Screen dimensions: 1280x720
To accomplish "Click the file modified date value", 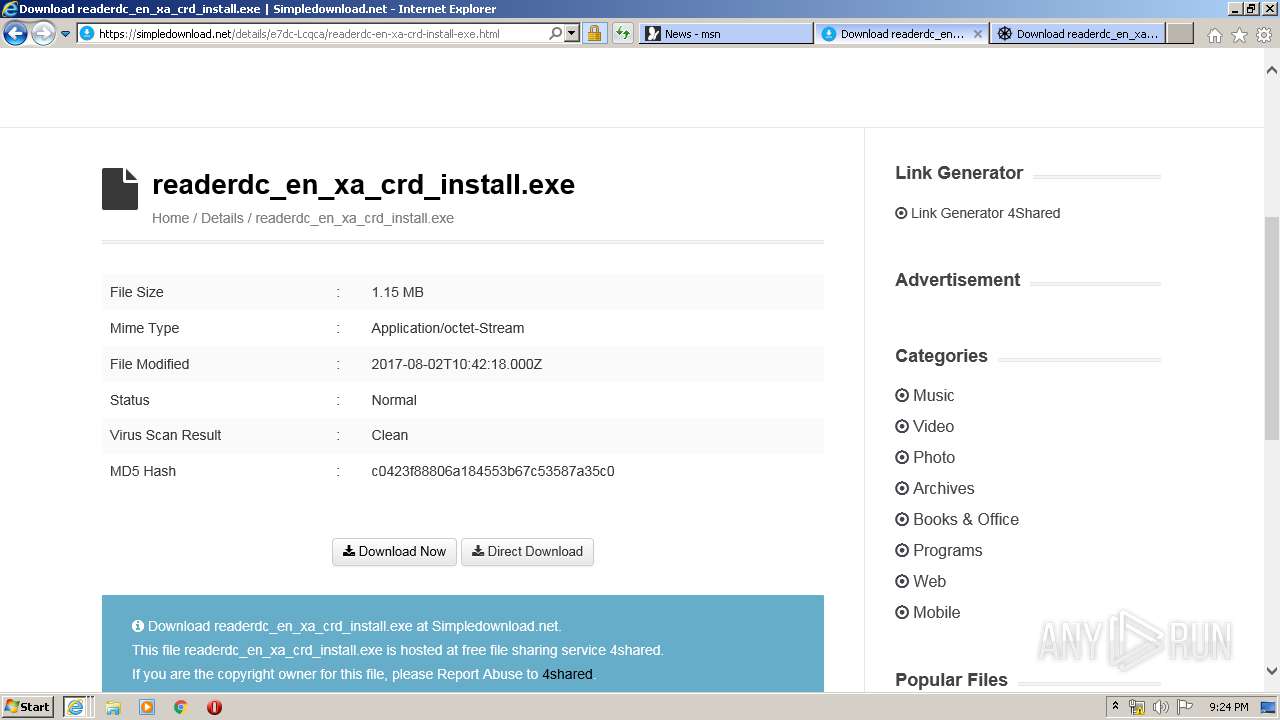I will (x=456, y=364).
